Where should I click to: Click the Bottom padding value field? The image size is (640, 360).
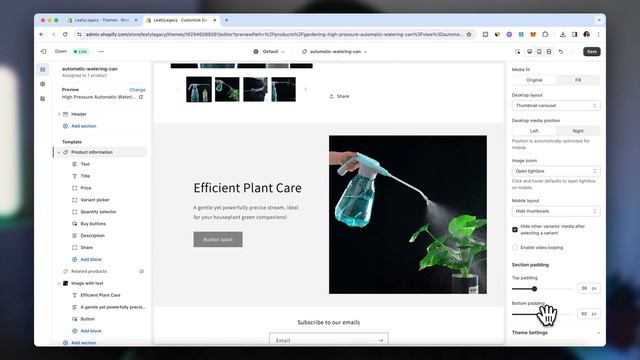[588, 314]
